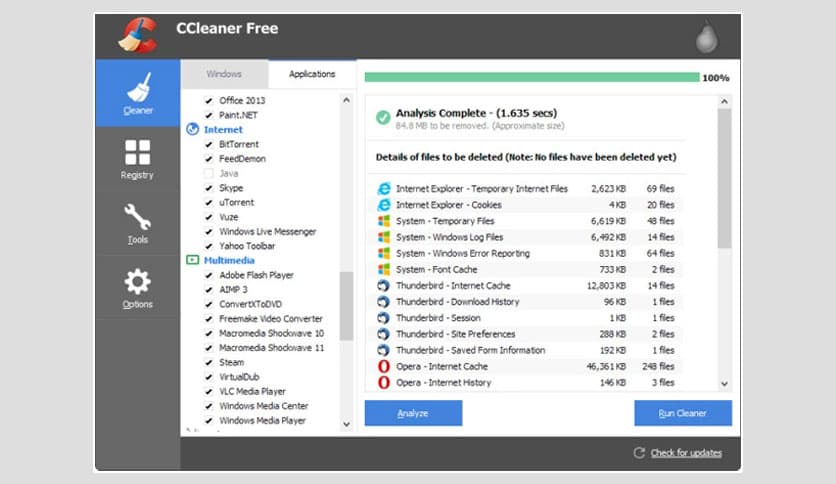Click the results panel scroll up arrow
836x484 pixels.
click(724, 101)
